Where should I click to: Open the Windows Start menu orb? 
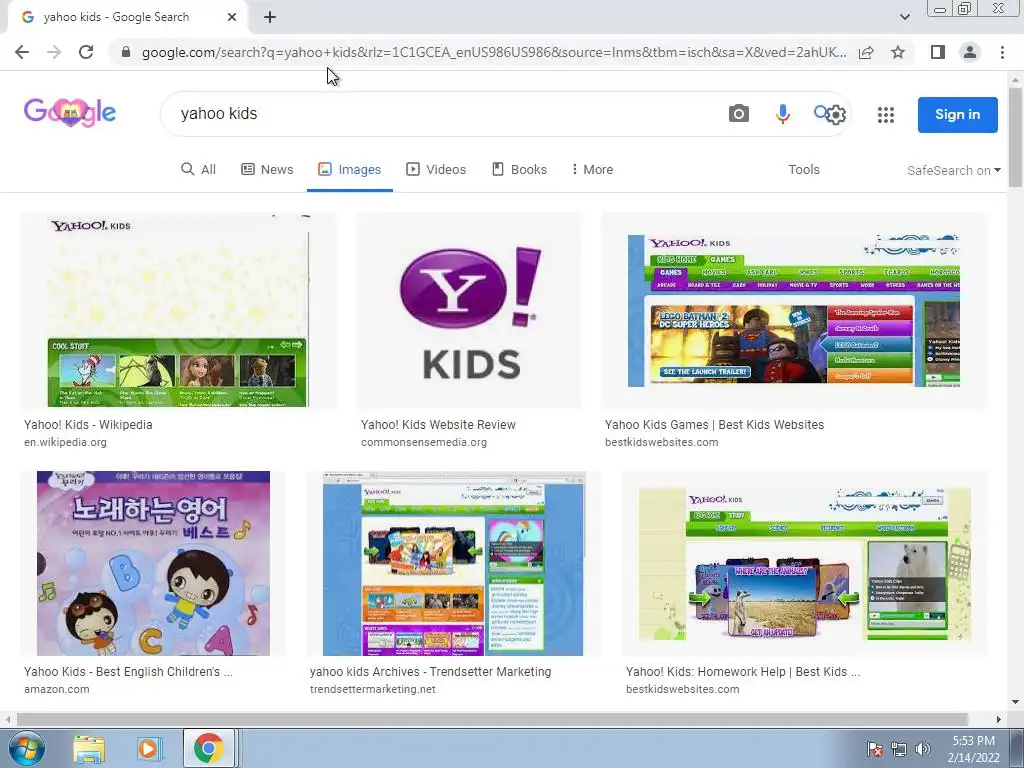coord(25,748)
